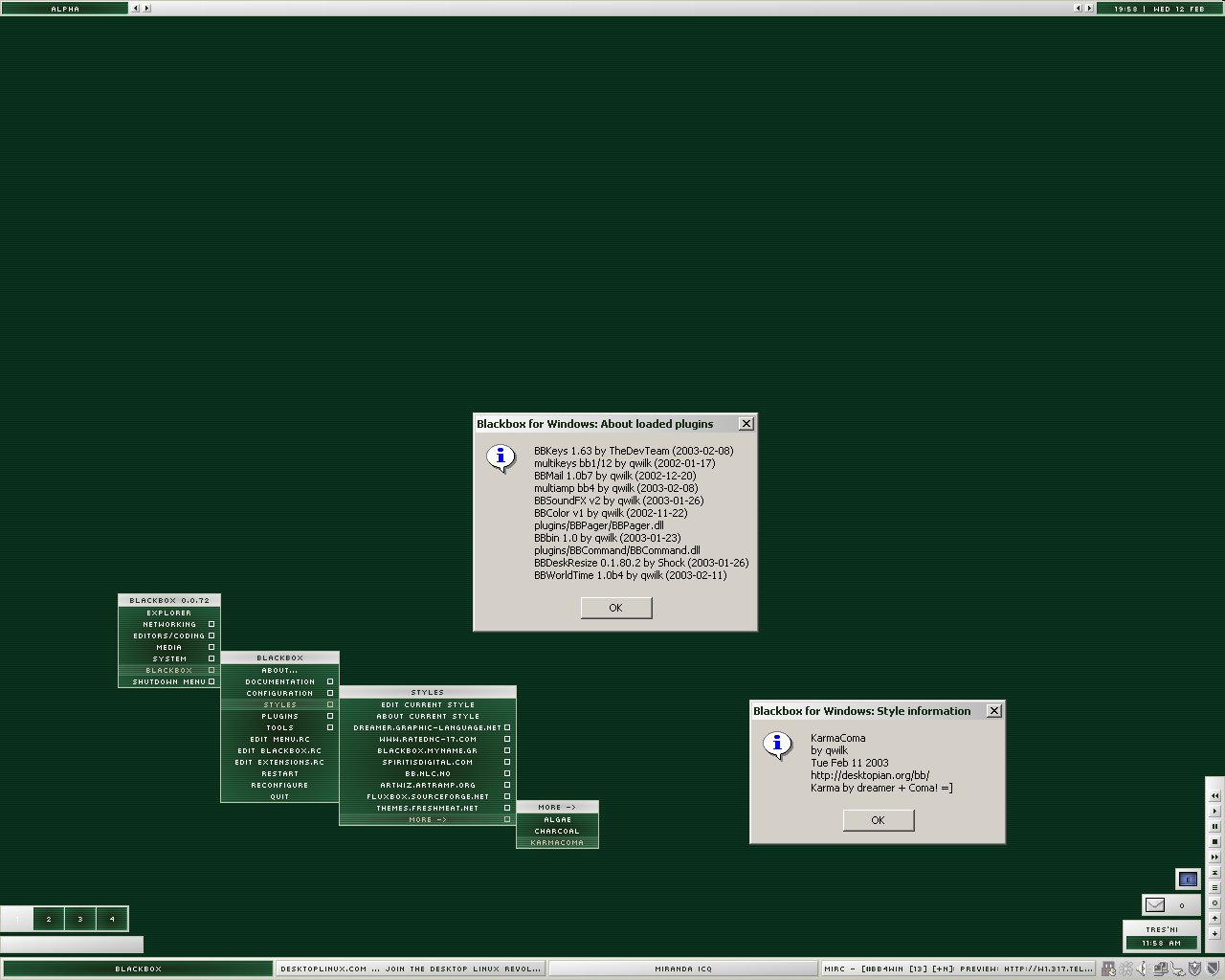Open the multiamp playlist icon (three lines)

1215,888
